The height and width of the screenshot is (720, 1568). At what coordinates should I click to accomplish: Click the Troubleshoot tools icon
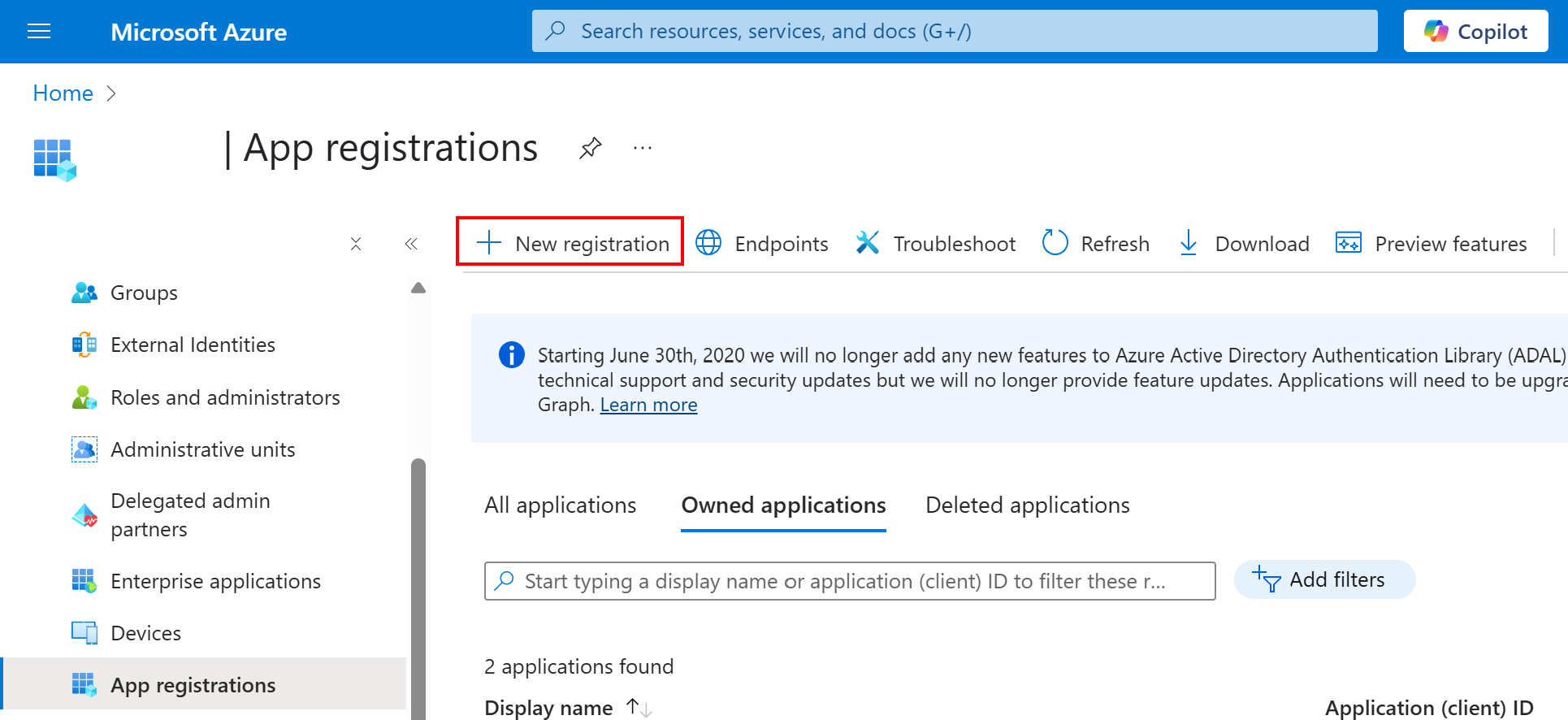coord(868,243)
